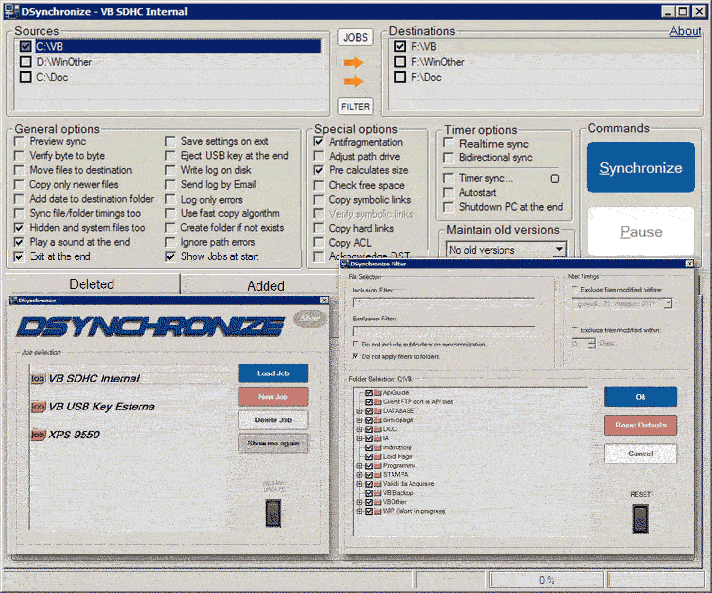The width and height of the screenshot is (712, 593).
Task: Expand the Validi da Acquisire node
Action: point(359,484)
